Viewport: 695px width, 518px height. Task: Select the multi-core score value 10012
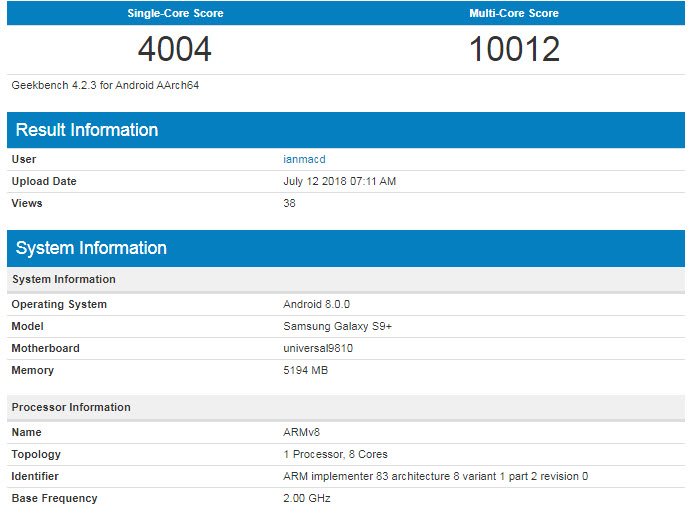(514, 49)
